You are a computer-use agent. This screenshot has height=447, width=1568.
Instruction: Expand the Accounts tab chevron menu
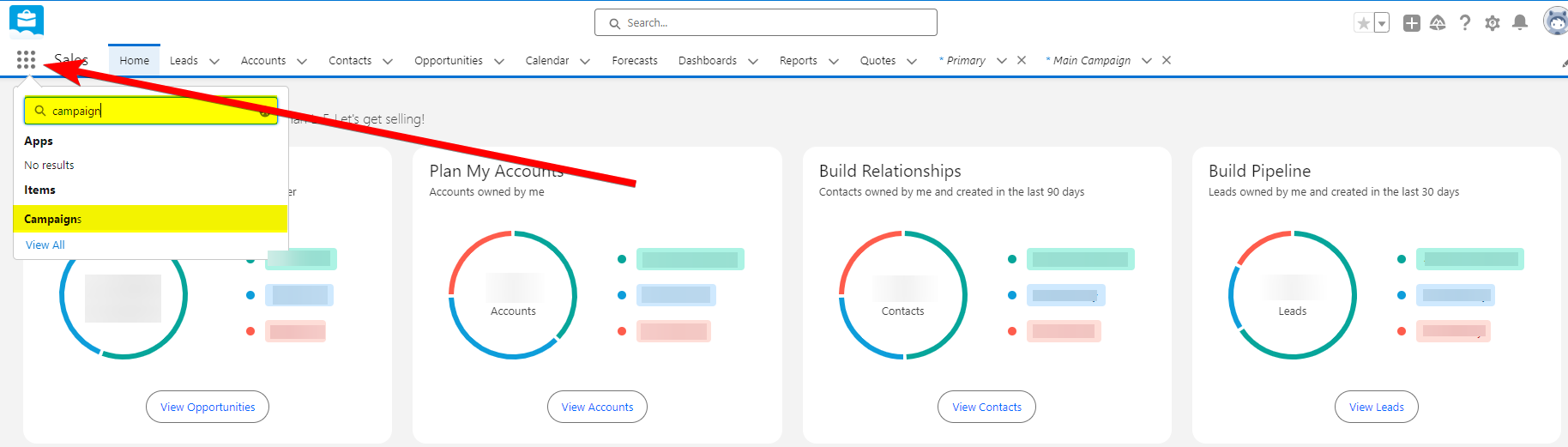tap(302, 61)
